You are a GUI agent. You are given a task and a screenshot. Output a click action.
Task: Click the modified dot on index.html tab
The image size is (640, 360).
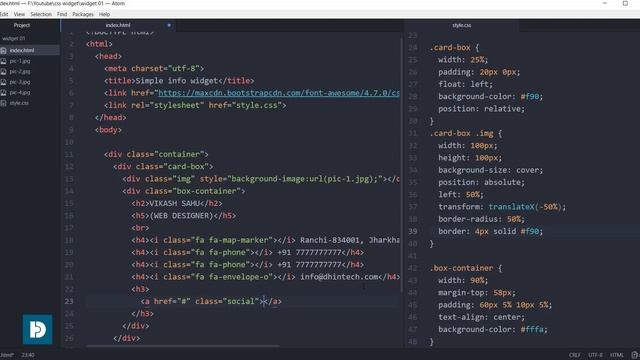click(x=169, y=25)
